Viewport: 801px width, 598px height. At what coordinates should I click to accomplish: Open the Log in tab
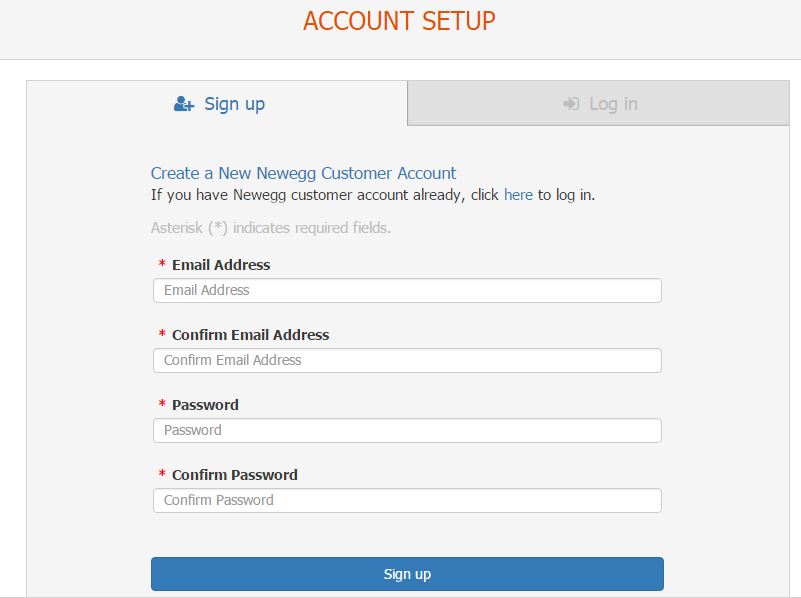click(x=599, y=104)
